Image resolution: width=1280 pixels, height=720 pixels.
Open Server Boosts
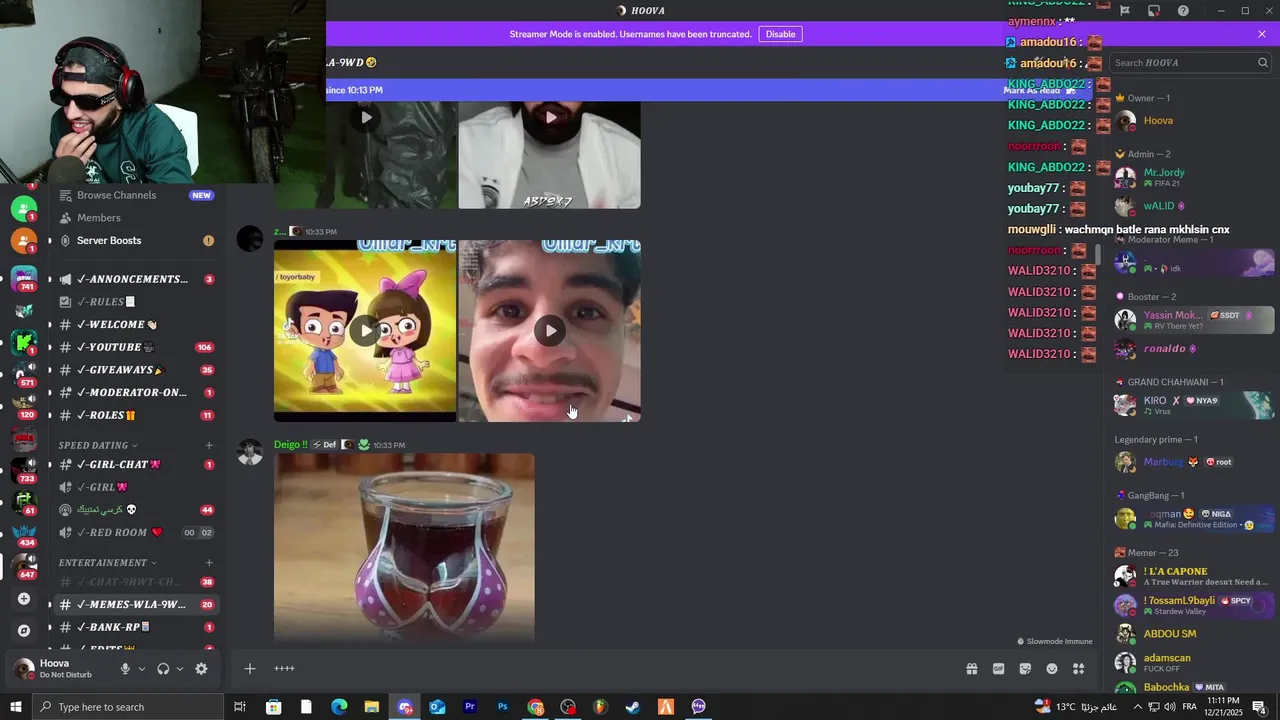point(136,241)
